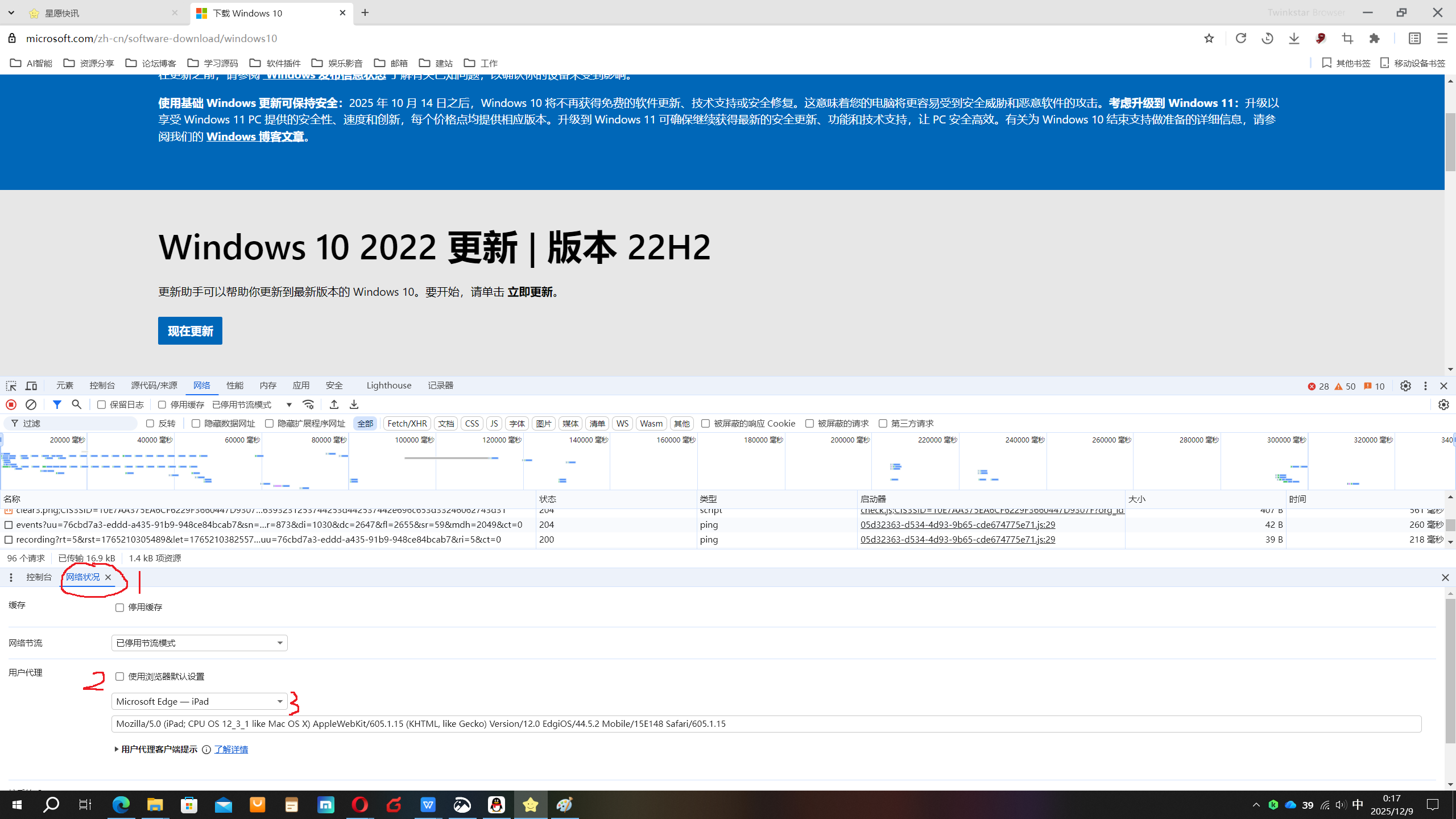Click the record network log icon
1456x819 pixels.
coord(11,404)
